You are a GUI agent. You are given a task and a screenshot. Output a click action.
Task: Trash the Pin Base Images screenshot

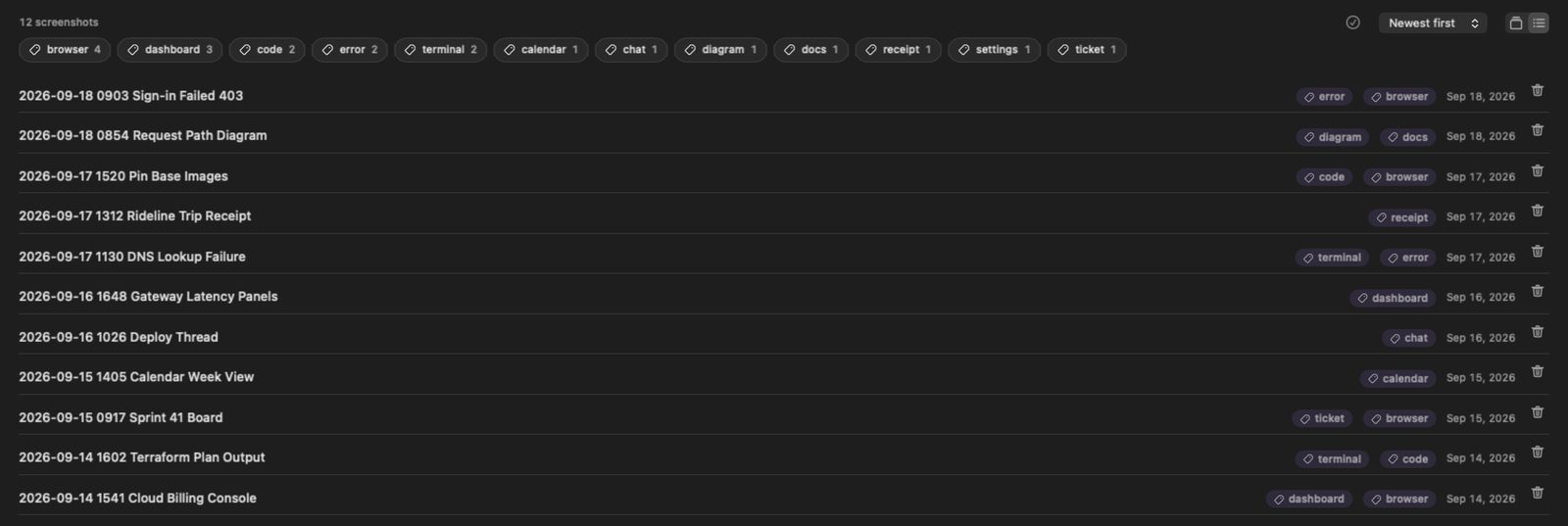click(1538, 170)
